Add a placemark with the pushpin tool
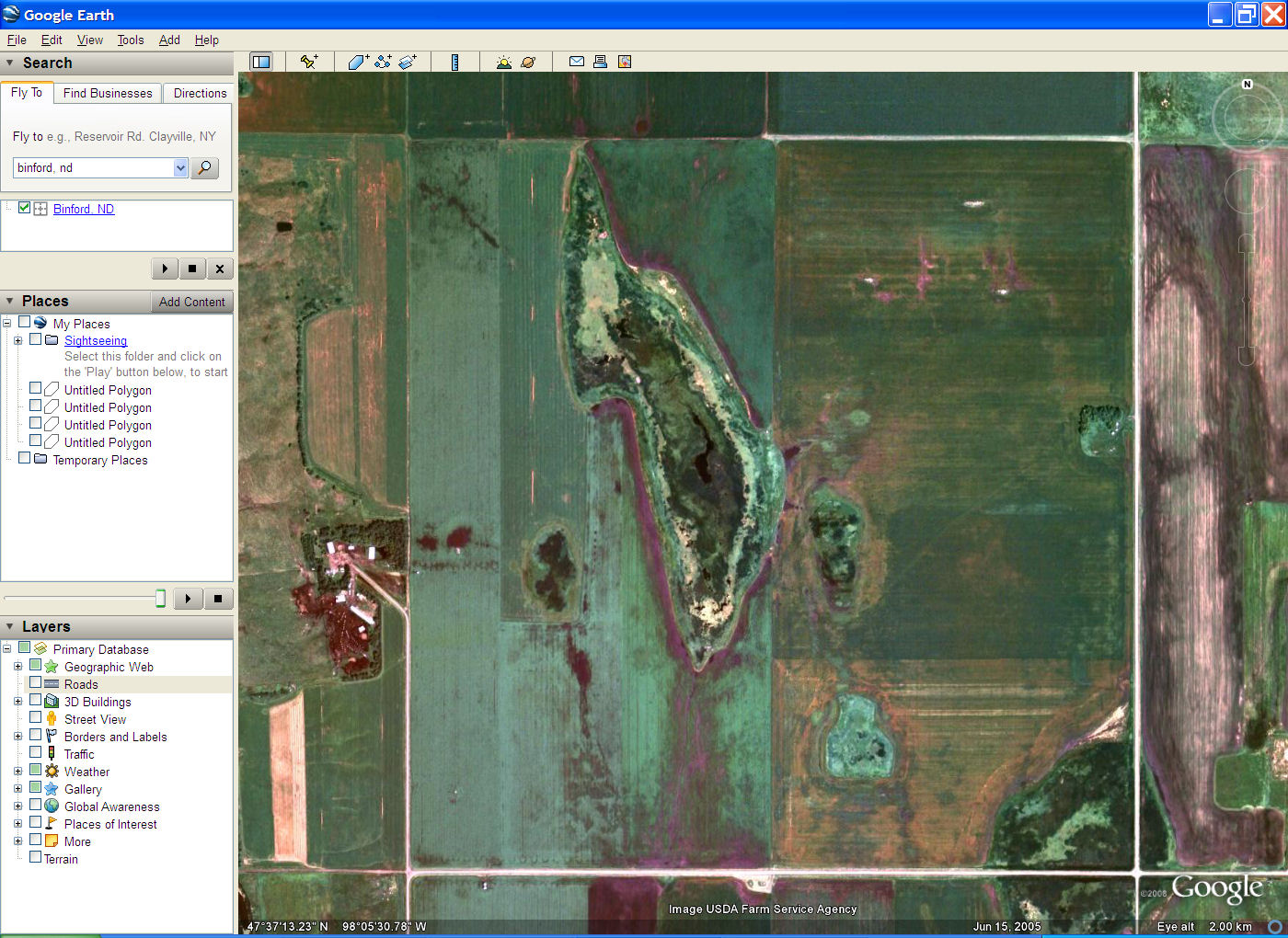The height and width of the screenshot is (938, 1288). tap(309, 62)
